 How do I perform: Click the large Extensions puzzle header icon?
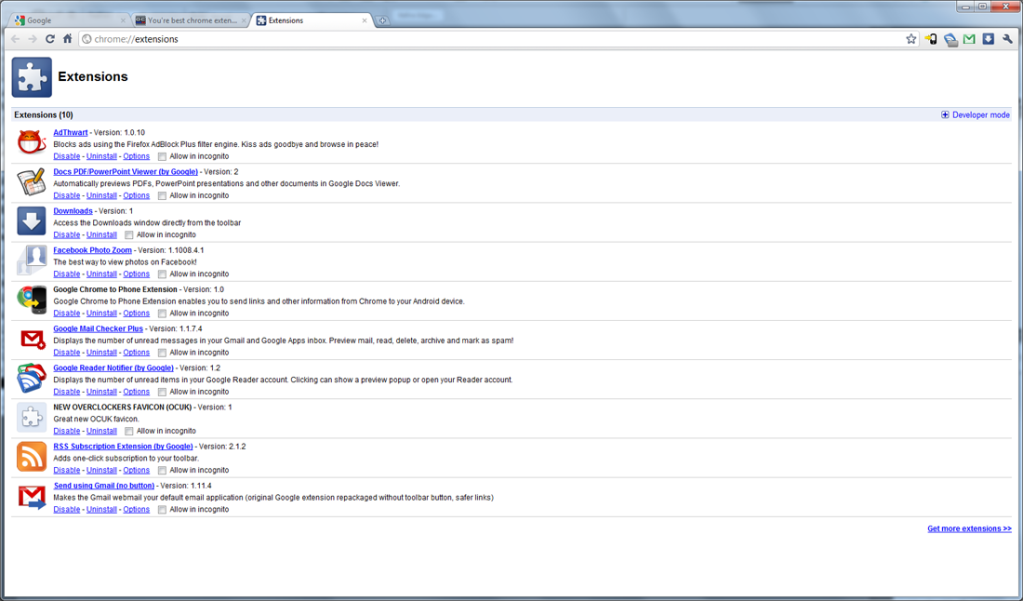click(31, 77)
